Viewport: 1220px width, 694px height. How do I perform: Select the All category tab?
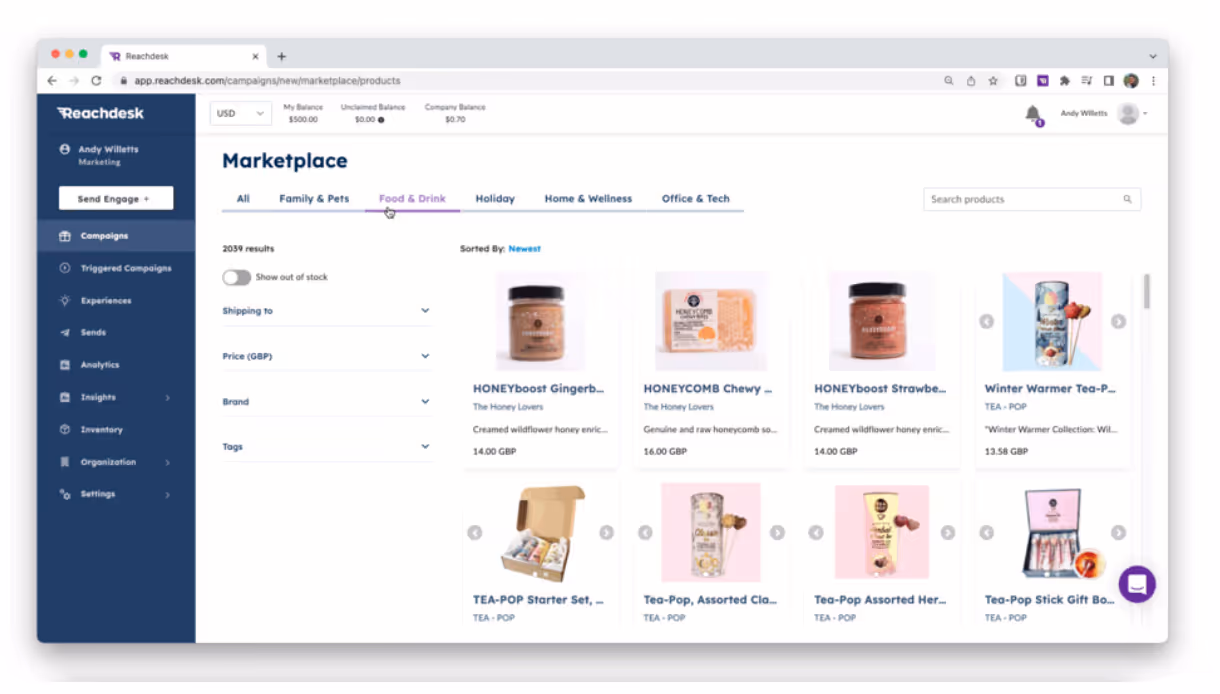243,199
